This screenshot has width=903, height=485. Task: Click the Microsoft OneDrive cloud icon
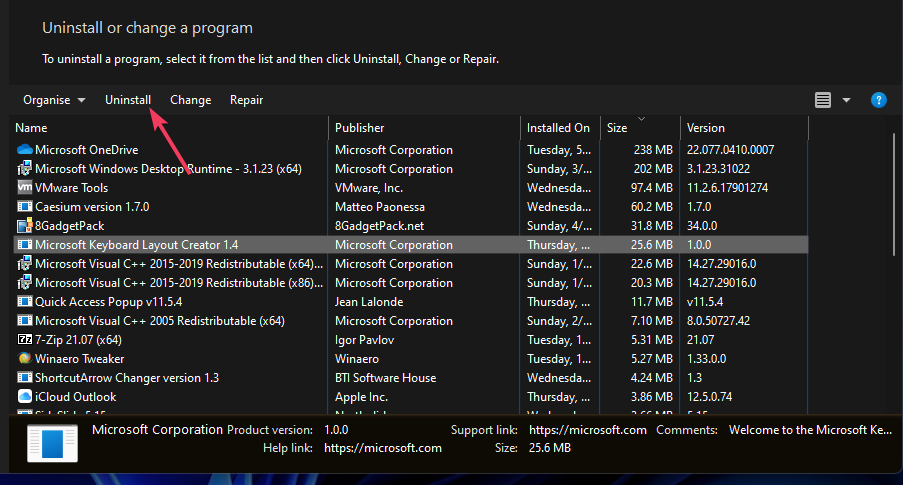(25, 150)
